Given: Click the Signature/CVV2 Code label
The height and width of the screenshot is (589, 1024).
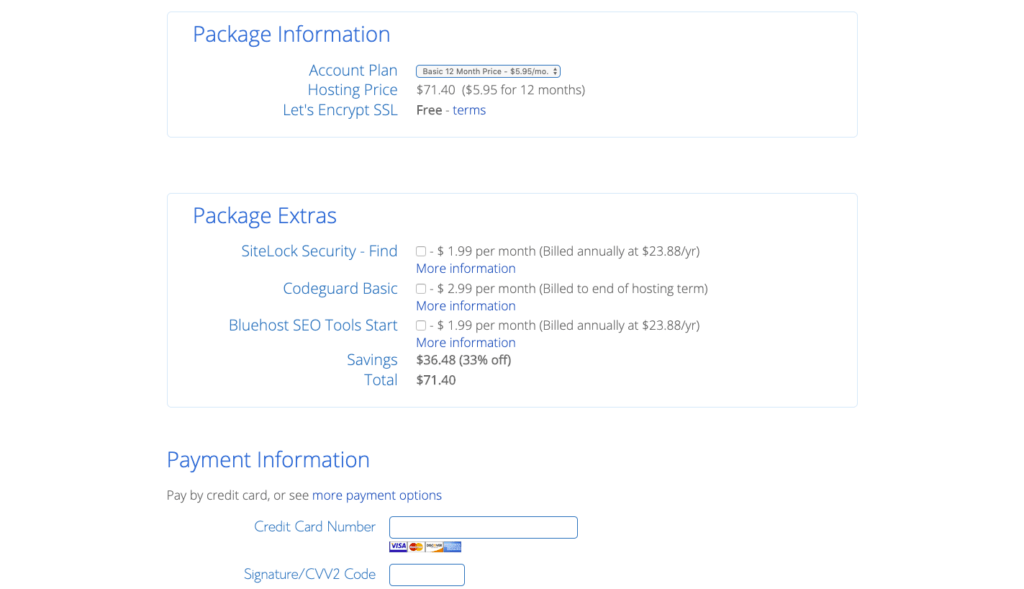Looking at the screenshot, I should tap(310, 574).
